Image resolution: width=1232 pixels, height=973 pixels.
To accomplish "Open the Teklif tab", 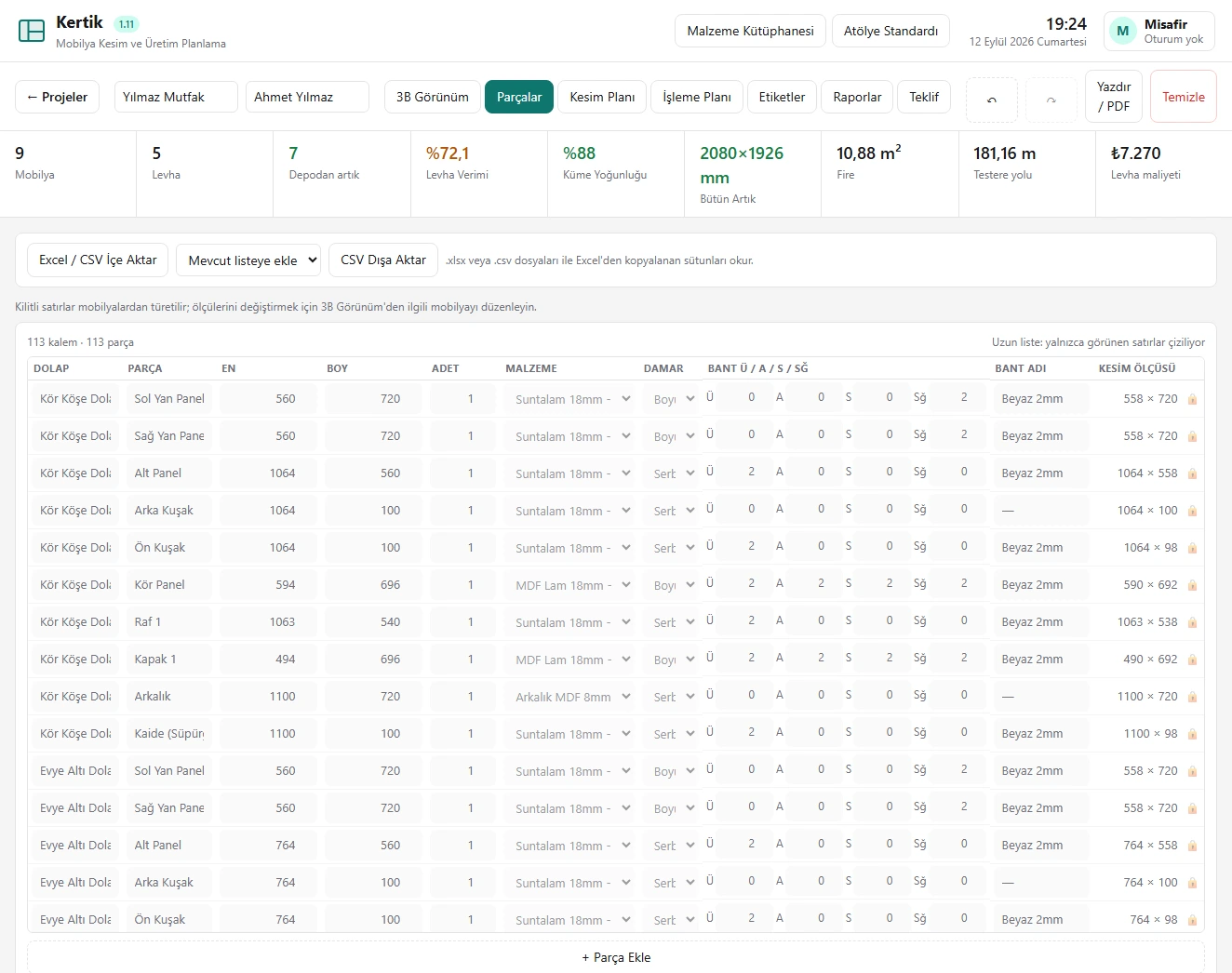I will coord(924,97).
